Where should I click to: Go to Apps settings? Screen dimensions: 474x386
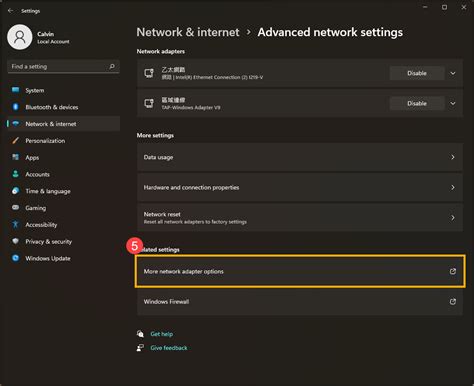pos(63,157)
